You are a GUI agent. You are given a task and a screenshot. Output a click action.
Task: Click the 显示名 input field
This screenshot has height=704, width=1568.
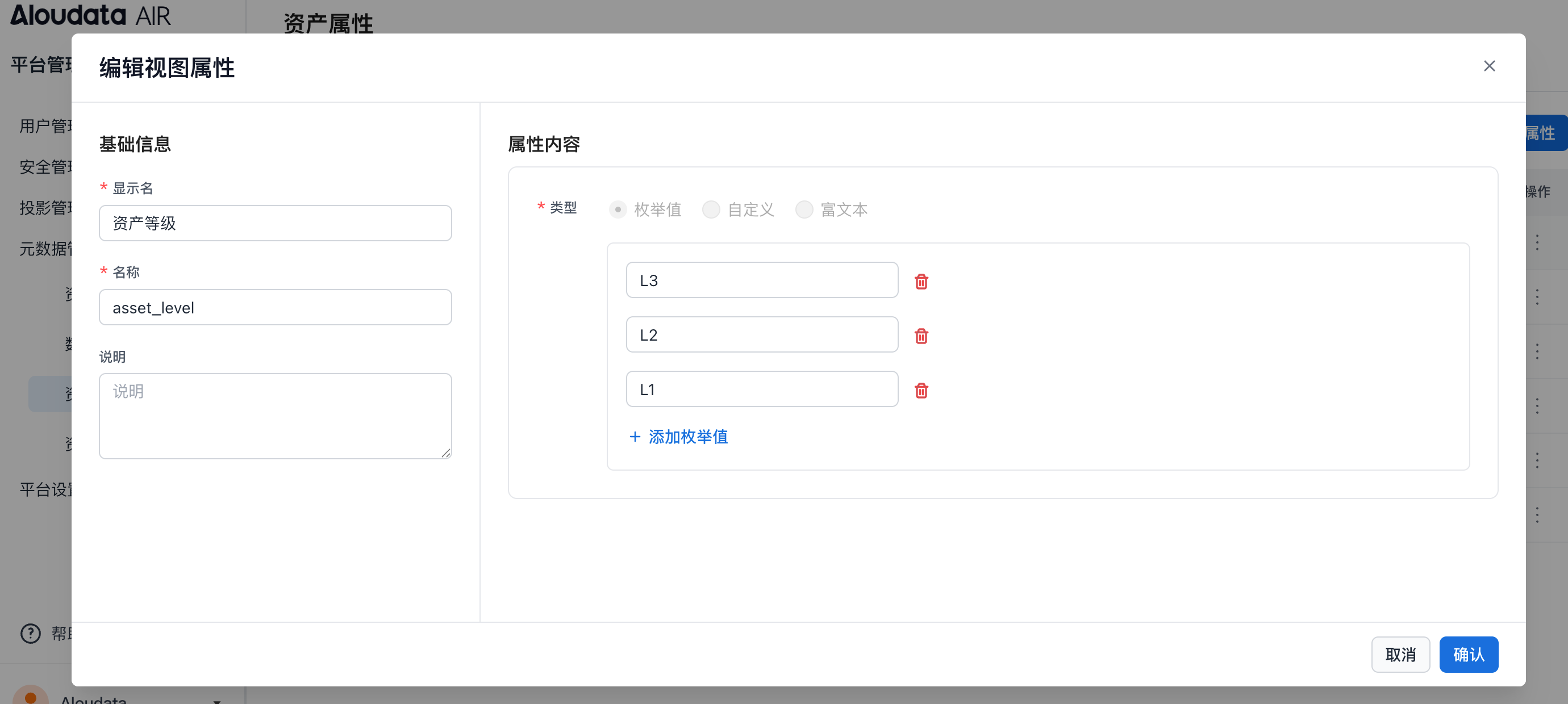(275, 223)
